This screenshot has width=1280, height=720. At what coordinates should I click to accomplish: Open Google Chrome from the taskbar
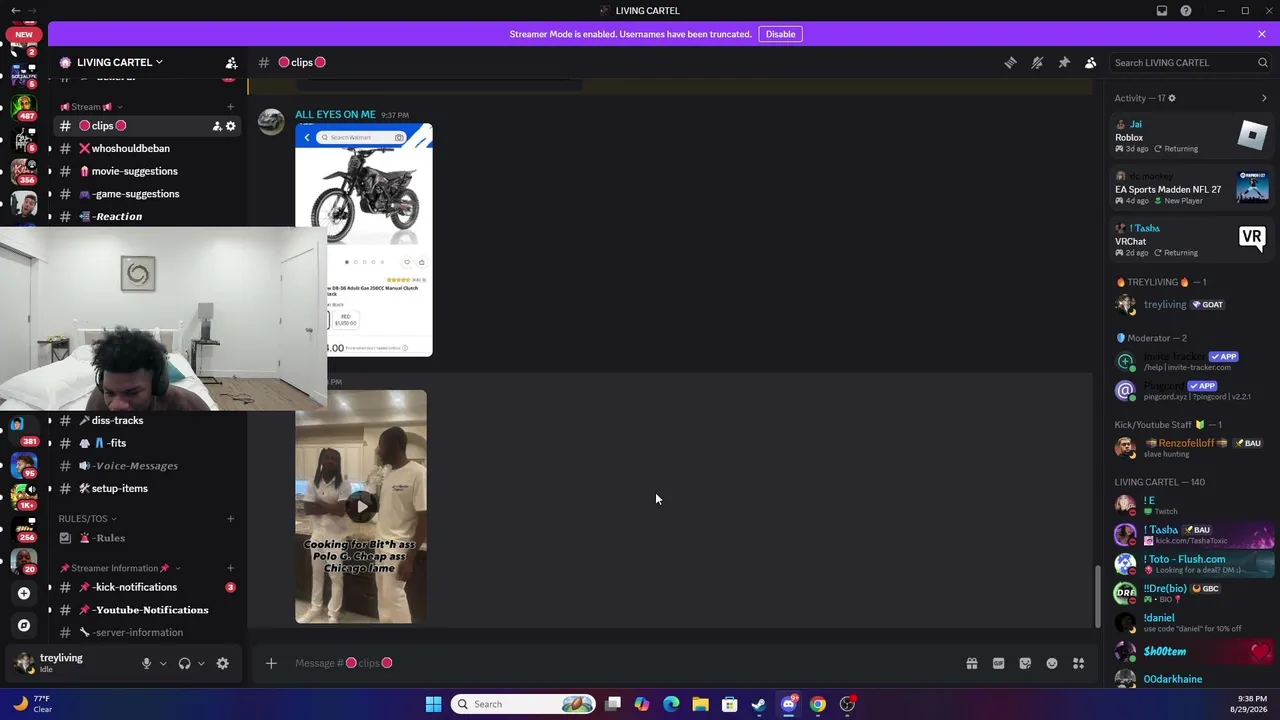818,704
